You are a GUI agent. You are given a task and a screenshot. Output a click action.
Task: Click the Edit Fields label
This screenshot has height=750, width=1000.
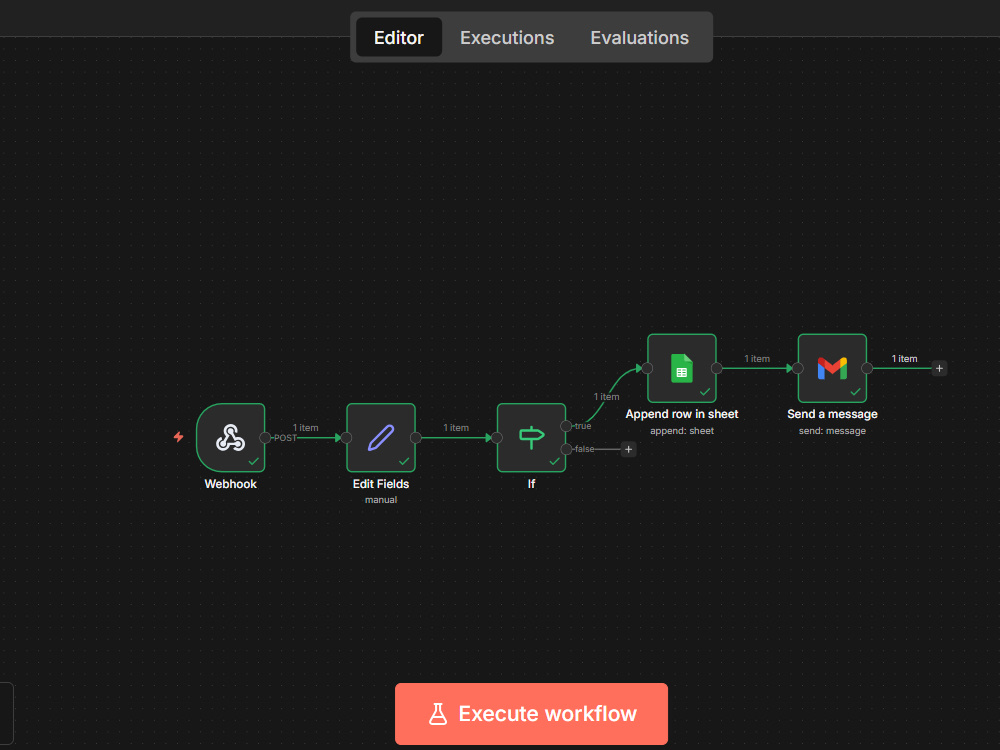pos(381,484)
